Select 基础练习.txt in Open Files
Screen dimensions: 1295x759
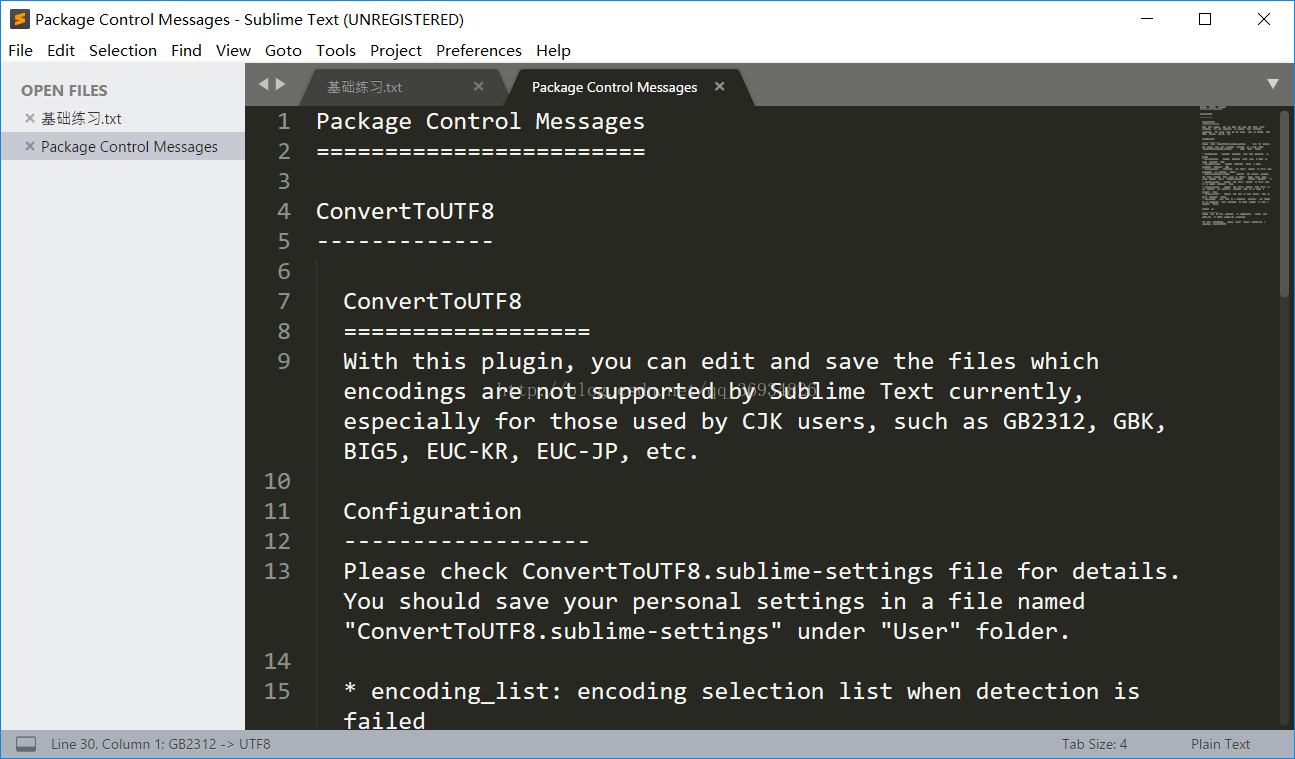point(81,118)
